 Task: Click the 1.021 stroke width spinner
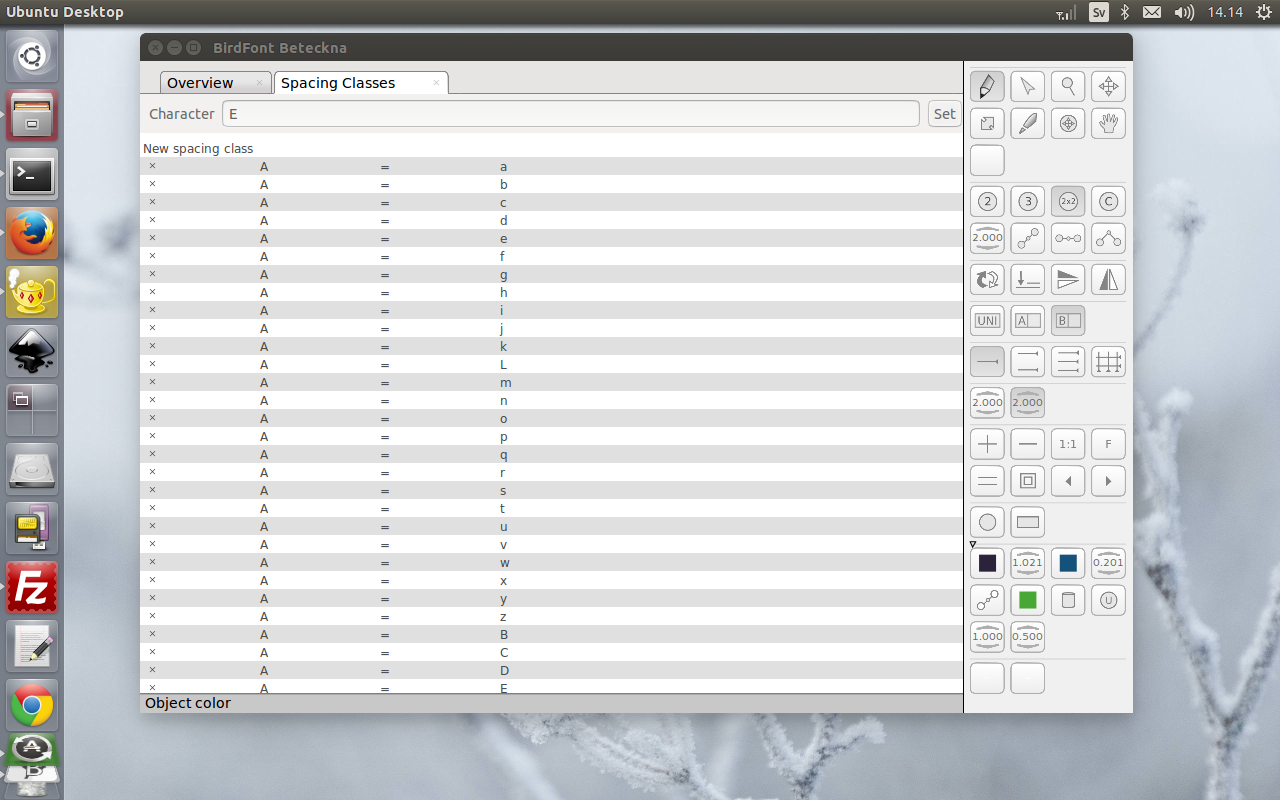click(1027, 564)
